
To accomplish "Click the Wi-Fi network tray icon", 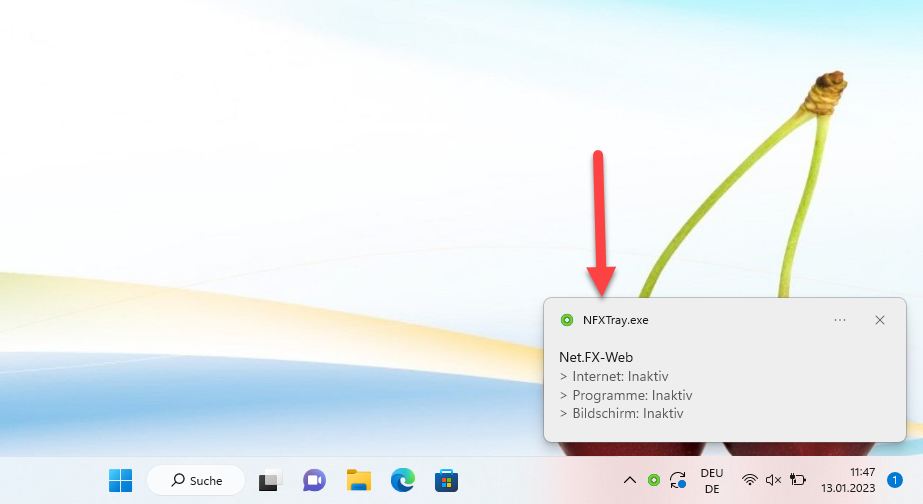I will (749, 480).
